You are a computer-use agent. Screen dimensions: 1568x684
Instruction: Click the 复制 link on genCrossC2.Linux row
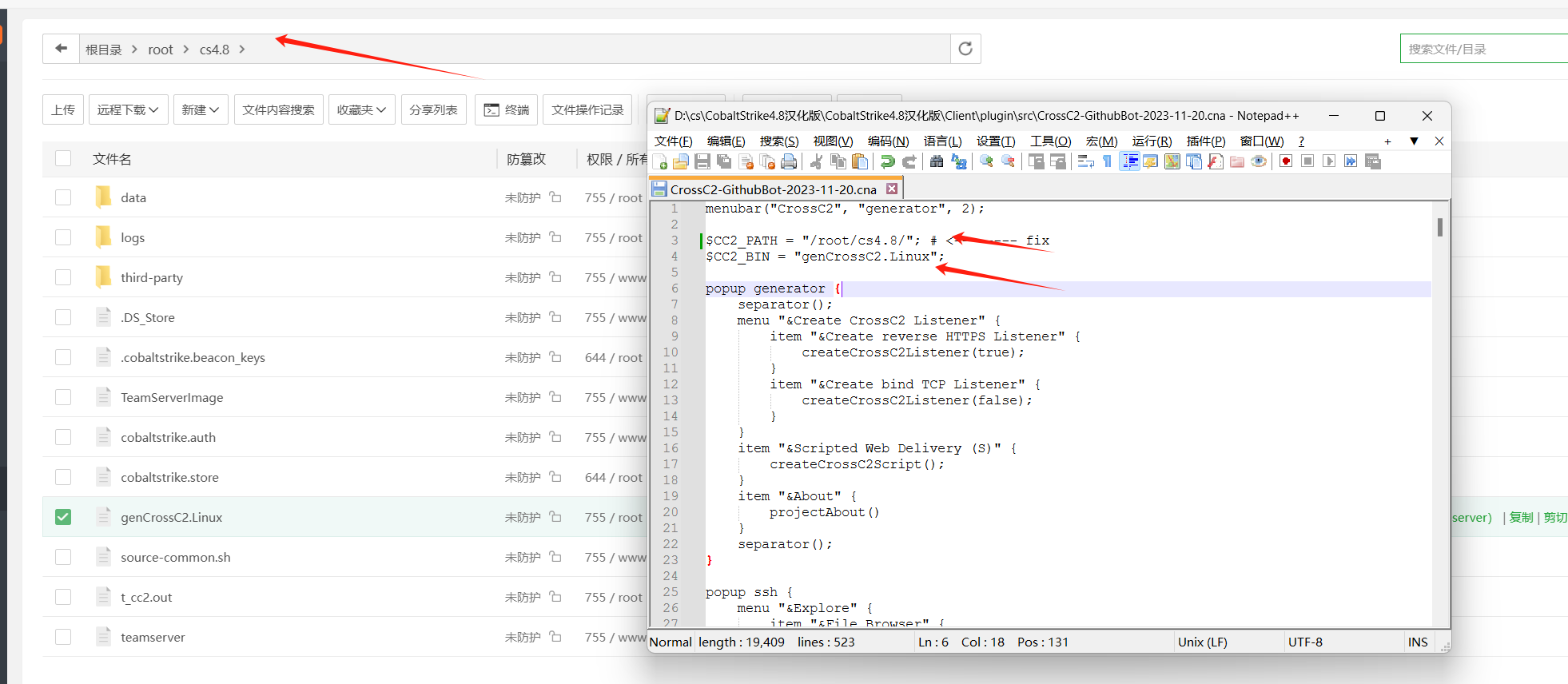tap(1521, 517)
